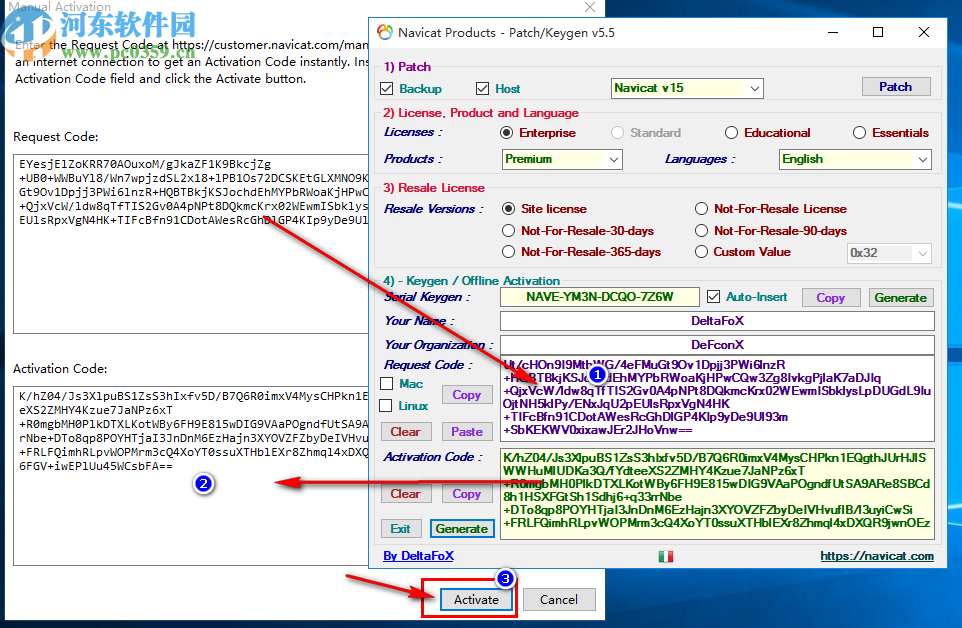Choose Not-For-Resale License option
Image resolution: width=962 pixels, height=628 pixels.
pos(701,209)
